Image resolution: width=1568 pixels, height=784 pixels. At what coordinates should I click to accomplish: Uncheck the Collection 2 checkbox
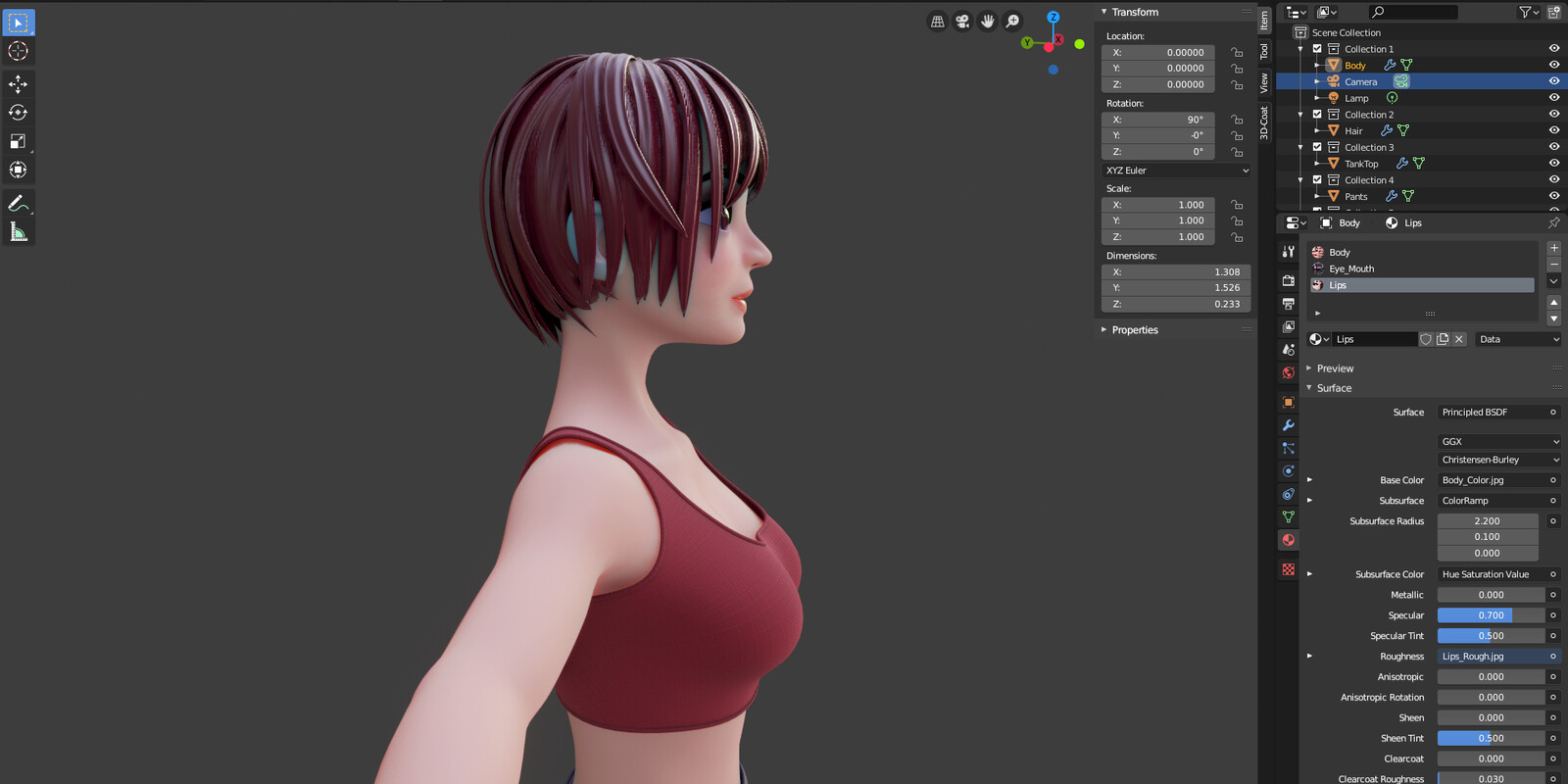[1317, 115]
